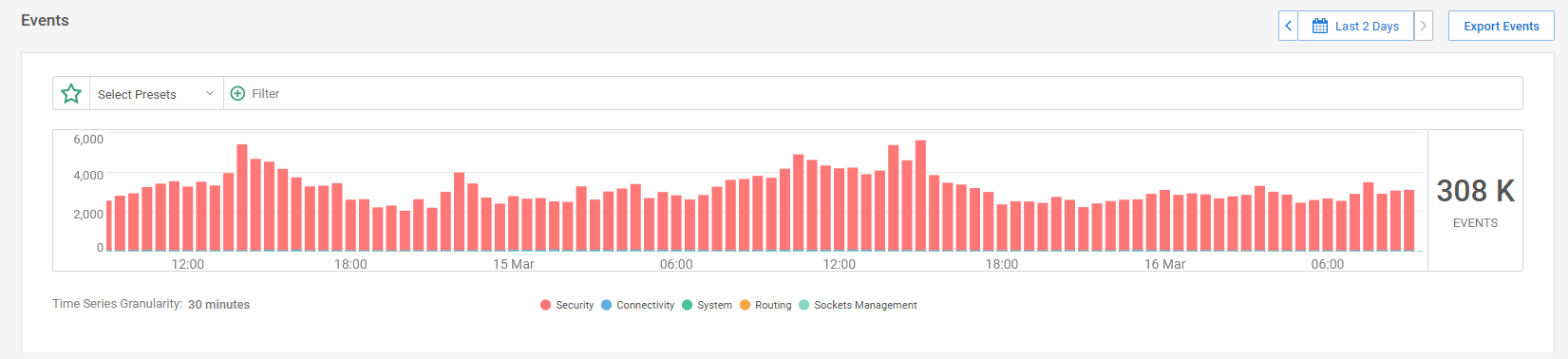Viewport: 1568px width, 359px height.
Task: Toggle System series in the legend
Action: coord(707,305)
